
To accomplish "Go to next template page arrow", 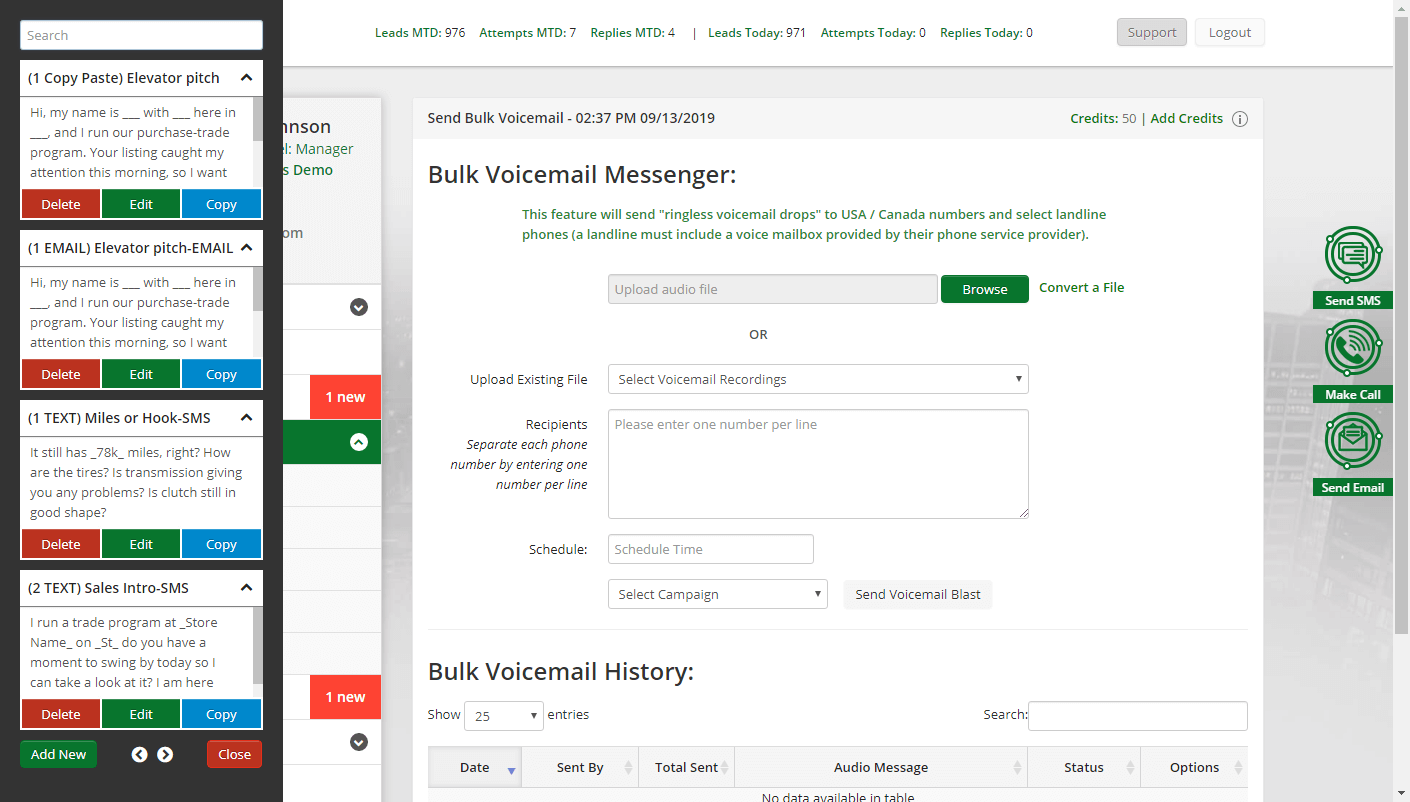I will pos(165,755).
